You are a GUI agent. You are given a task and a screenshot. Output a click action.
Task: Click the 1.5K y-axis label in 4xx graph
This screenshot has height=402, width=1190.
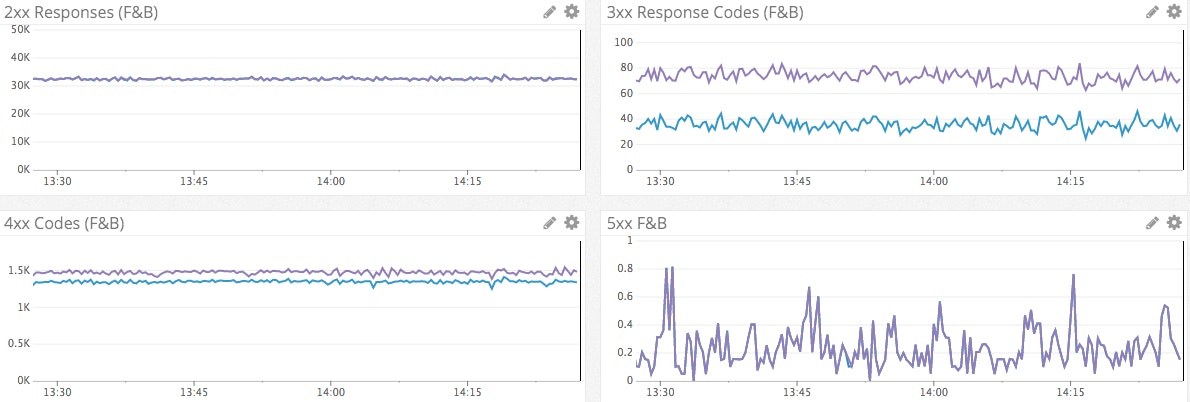[x=17, y=271]
